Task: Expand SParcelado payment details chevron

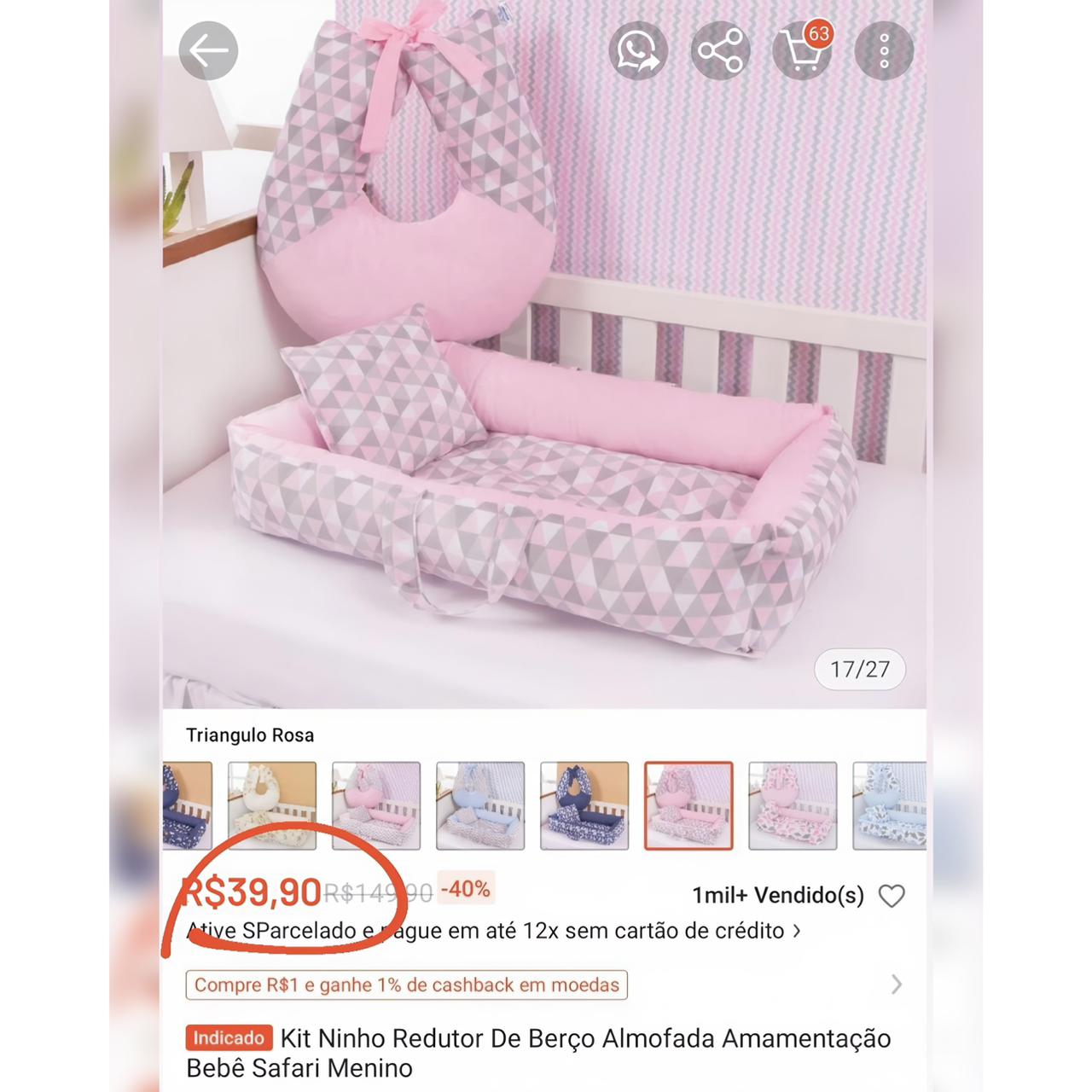Action: (x=797, y=931)
